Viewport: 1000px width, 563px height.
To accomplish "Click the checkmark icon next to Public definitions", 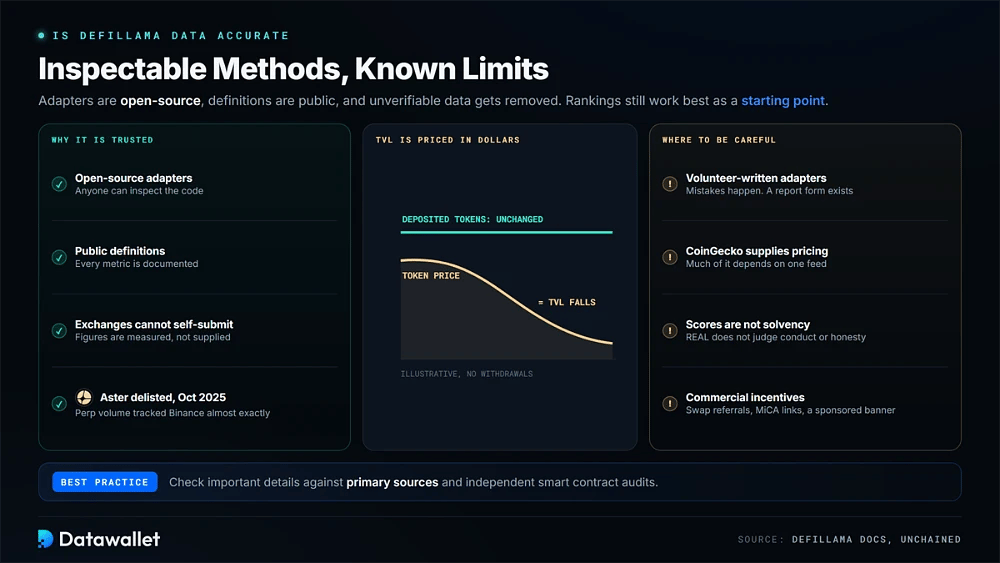I will click(x=59, y=257).
